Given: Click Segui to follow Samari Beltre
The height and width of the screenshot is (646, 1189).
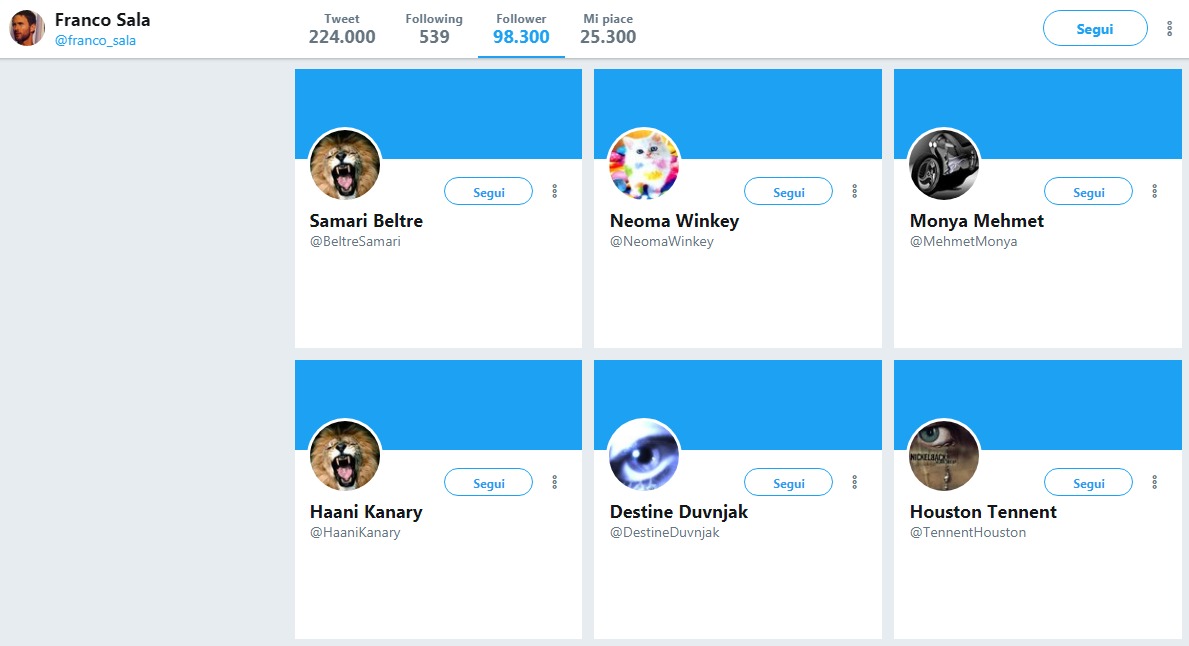Looking at the screenshot, I should pos(488,192).
